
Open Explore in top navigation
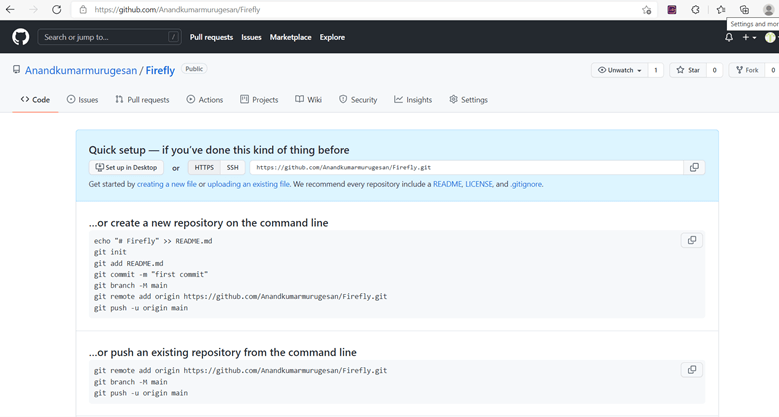click(332, 37)
